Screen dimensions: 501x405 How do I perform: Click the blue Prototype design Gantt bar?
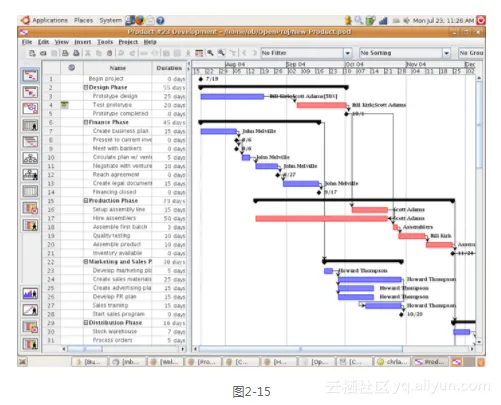[x=232, y=96]
